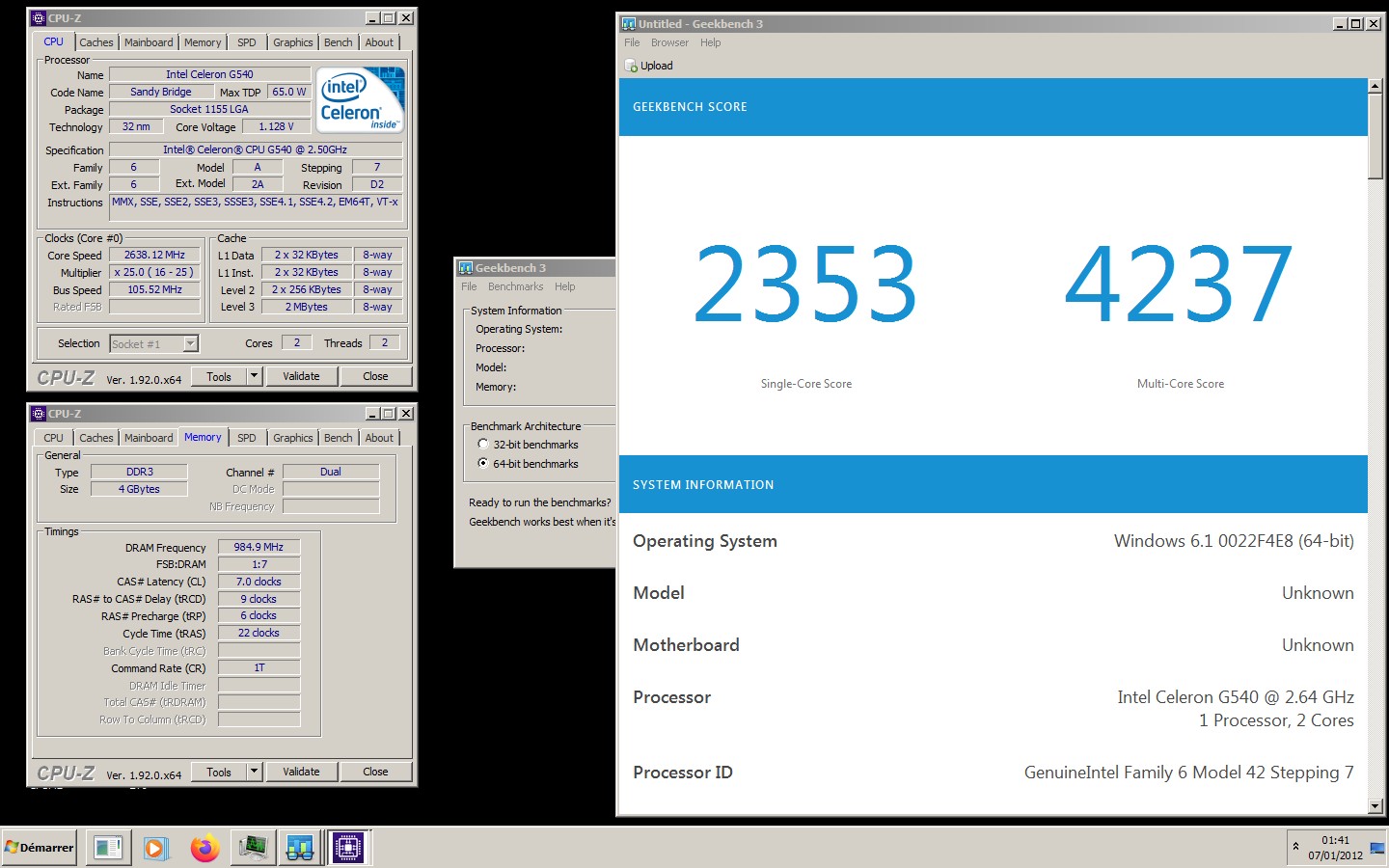Screen dimensions: 1389x868
Task: Open File menu in background Geekbench 3 window
Action: [469, 286]
